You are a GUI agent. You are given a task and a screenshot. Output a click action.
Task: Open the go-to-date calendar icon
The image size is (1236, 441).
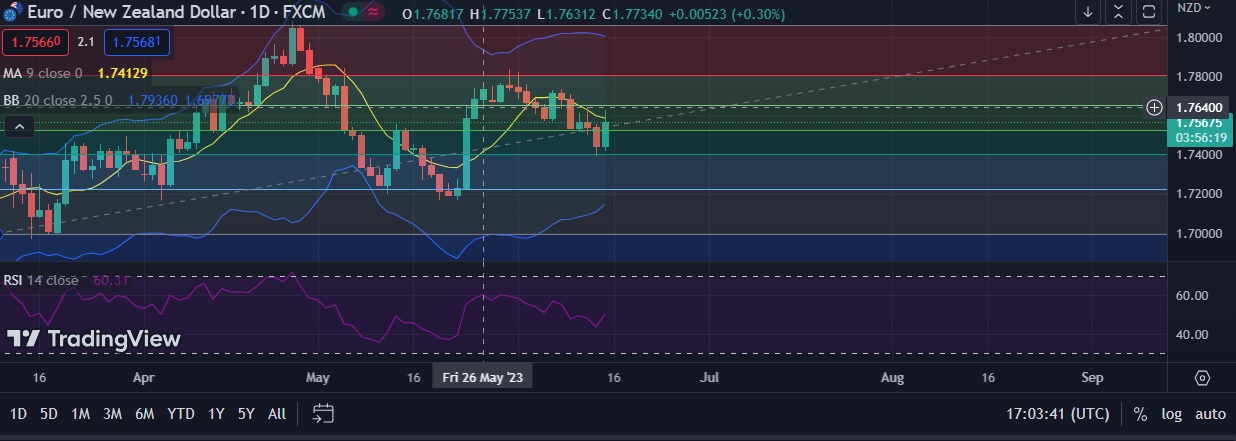click(x=323, y=413)
